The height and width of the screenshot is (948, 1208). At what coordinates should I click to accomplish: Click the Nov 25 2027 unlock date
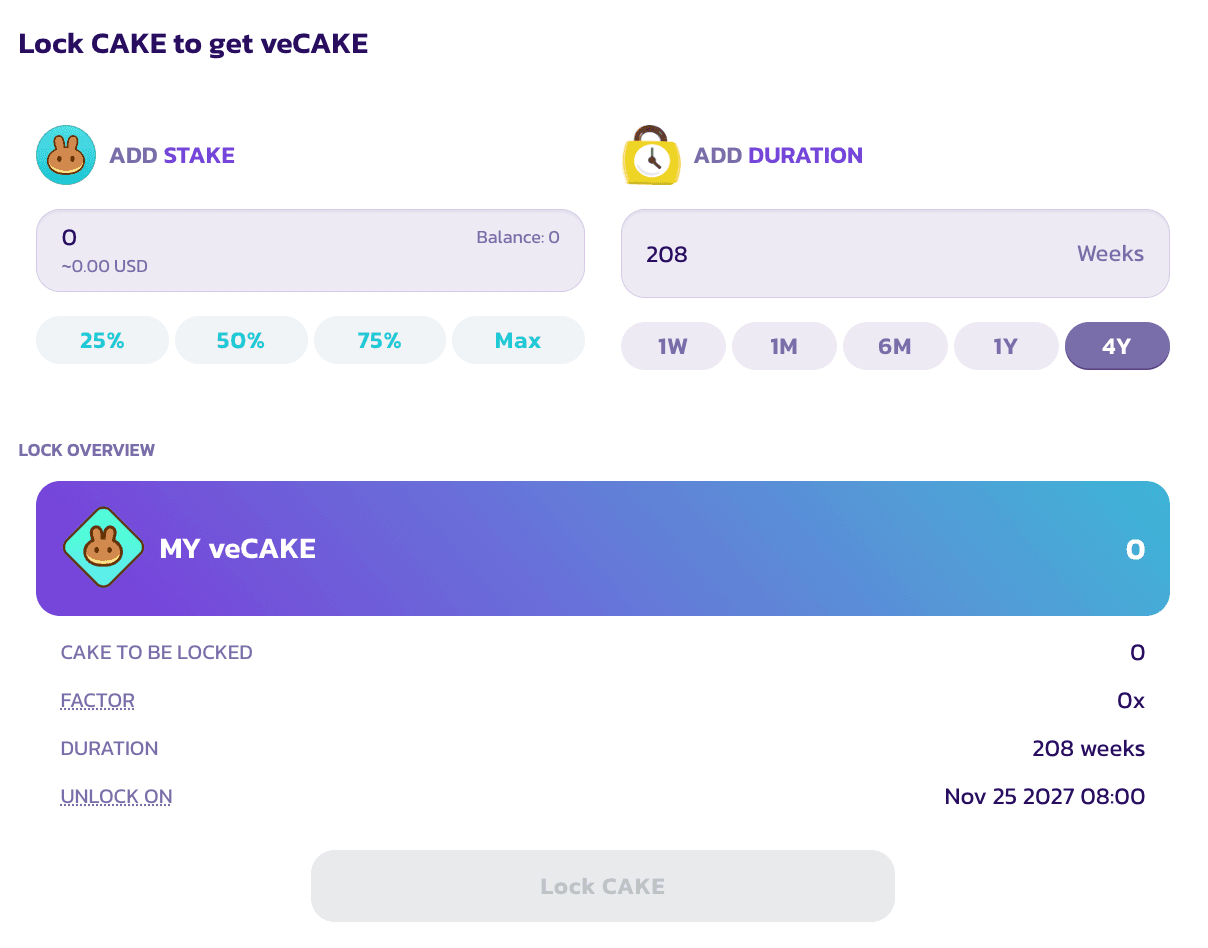tap(1044, 797)
